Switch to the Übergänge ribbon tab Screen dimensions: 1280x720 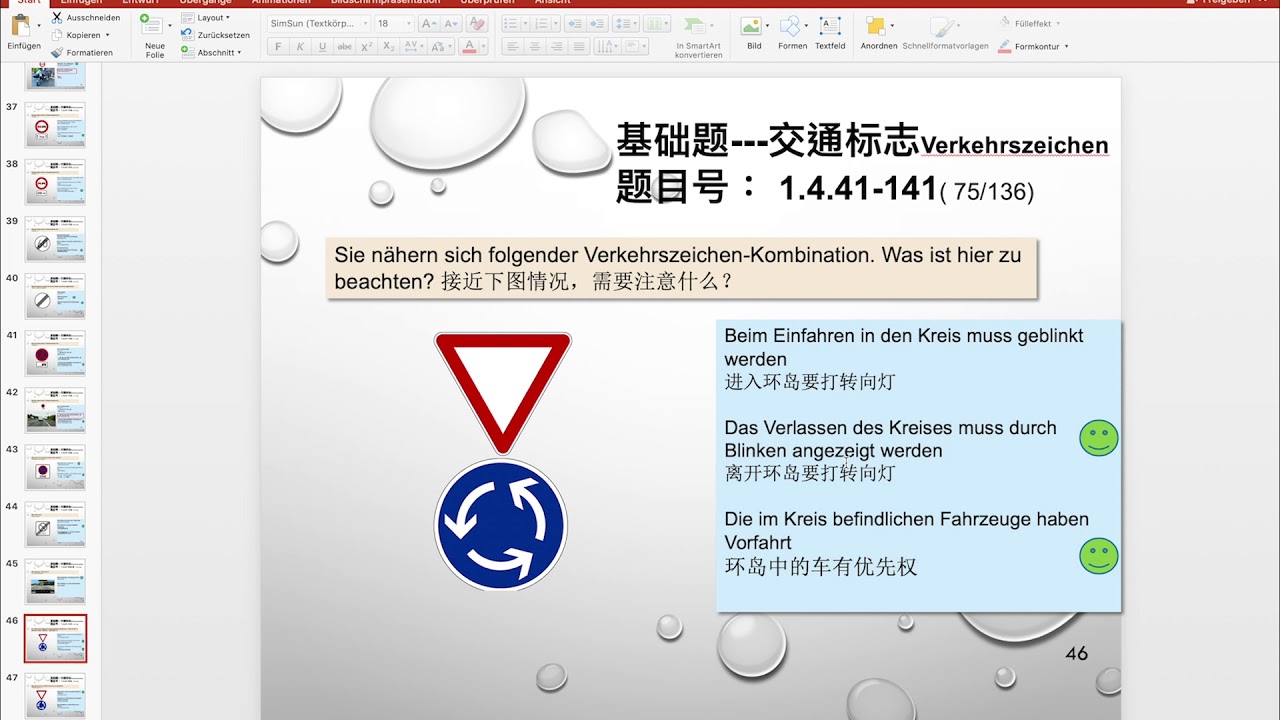204,2
